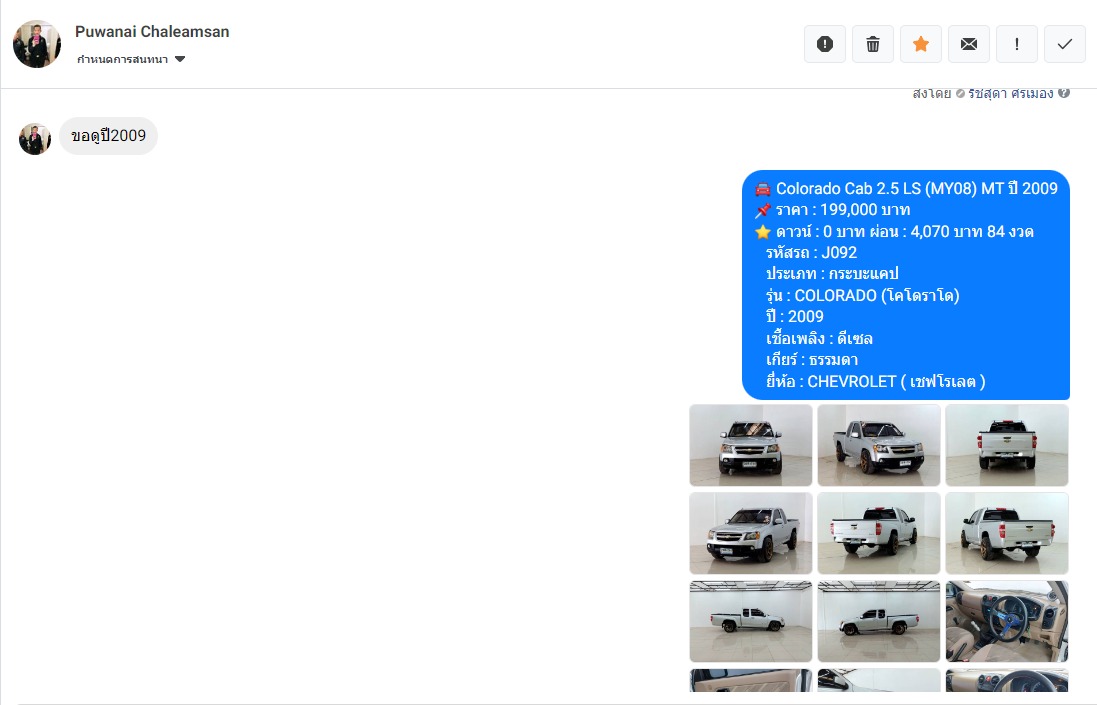The width and height of the screenshot is (1097, 705).
Task: Click the help question mark beside the sender name
Action: (1063, 93)
